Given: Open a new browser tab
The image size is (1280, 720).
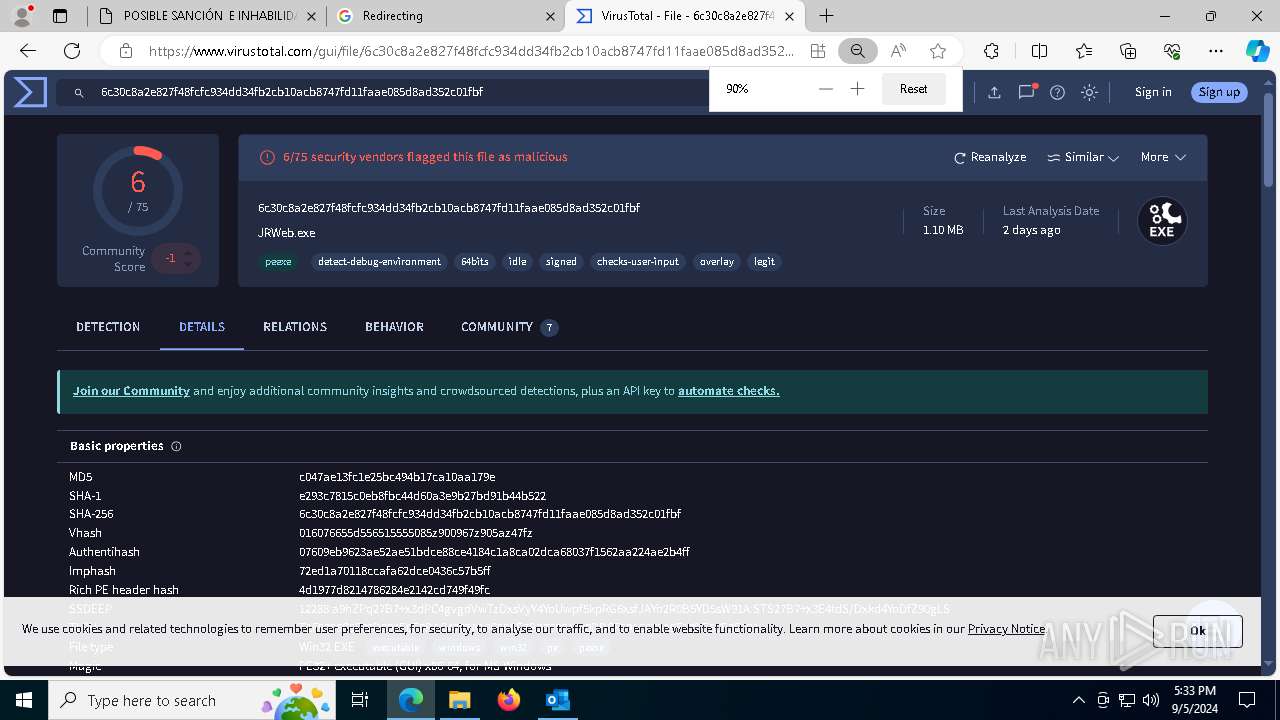Looking at the screenshot, I should (826, 16).
